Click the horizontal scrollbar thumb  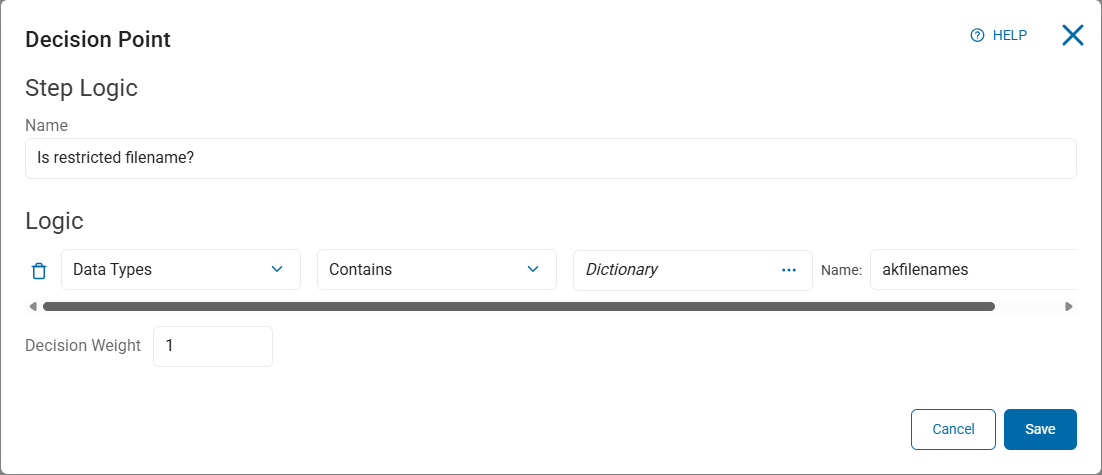(x=518, y=306)
